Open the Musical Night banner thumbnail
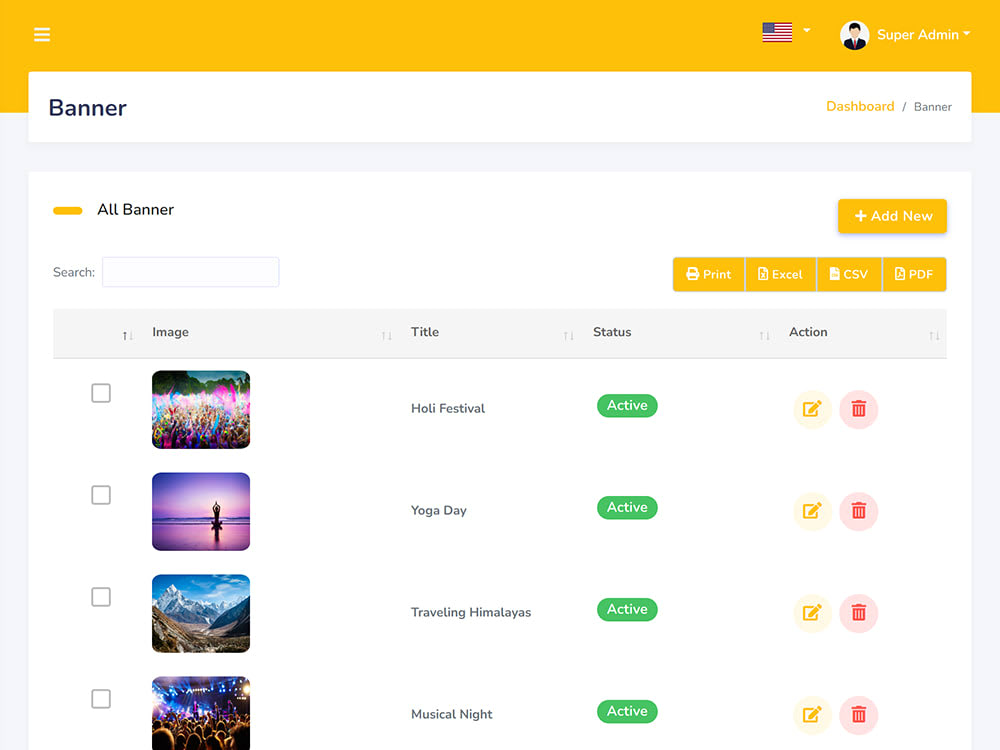Image resolution: width=1000 pixels, height=750 pixels. click(201, 714)
